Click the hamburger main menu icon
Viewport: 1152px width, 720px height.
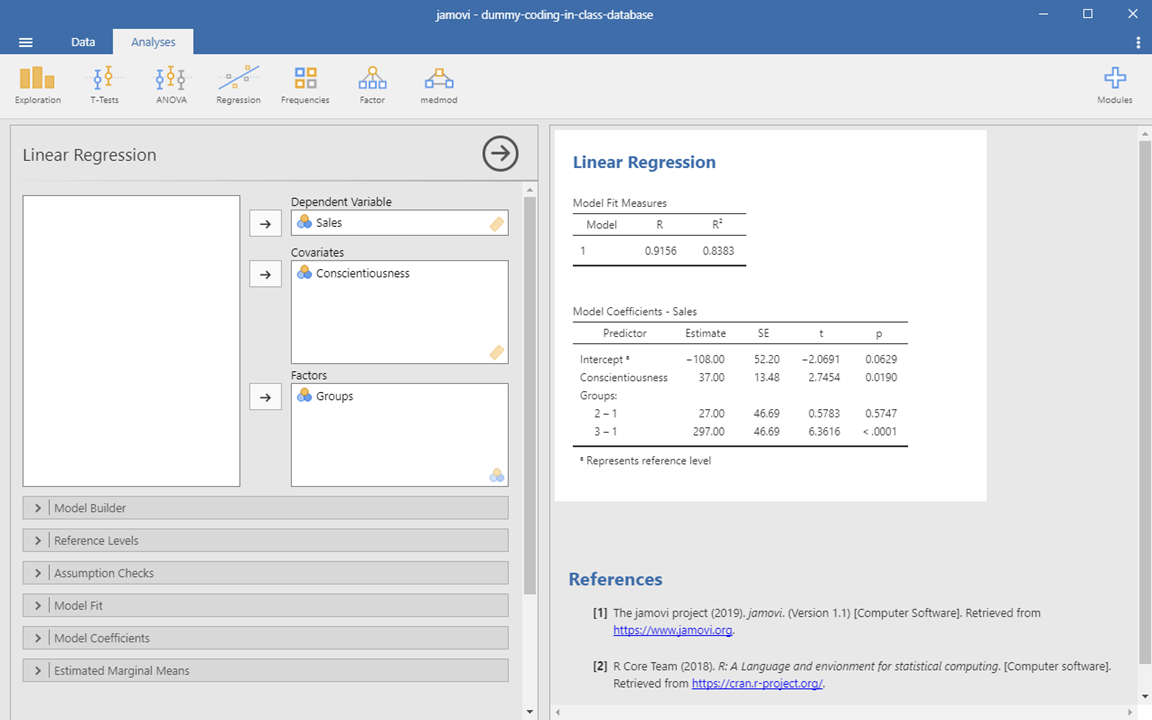pyautogui.click(x=26, y=42)
